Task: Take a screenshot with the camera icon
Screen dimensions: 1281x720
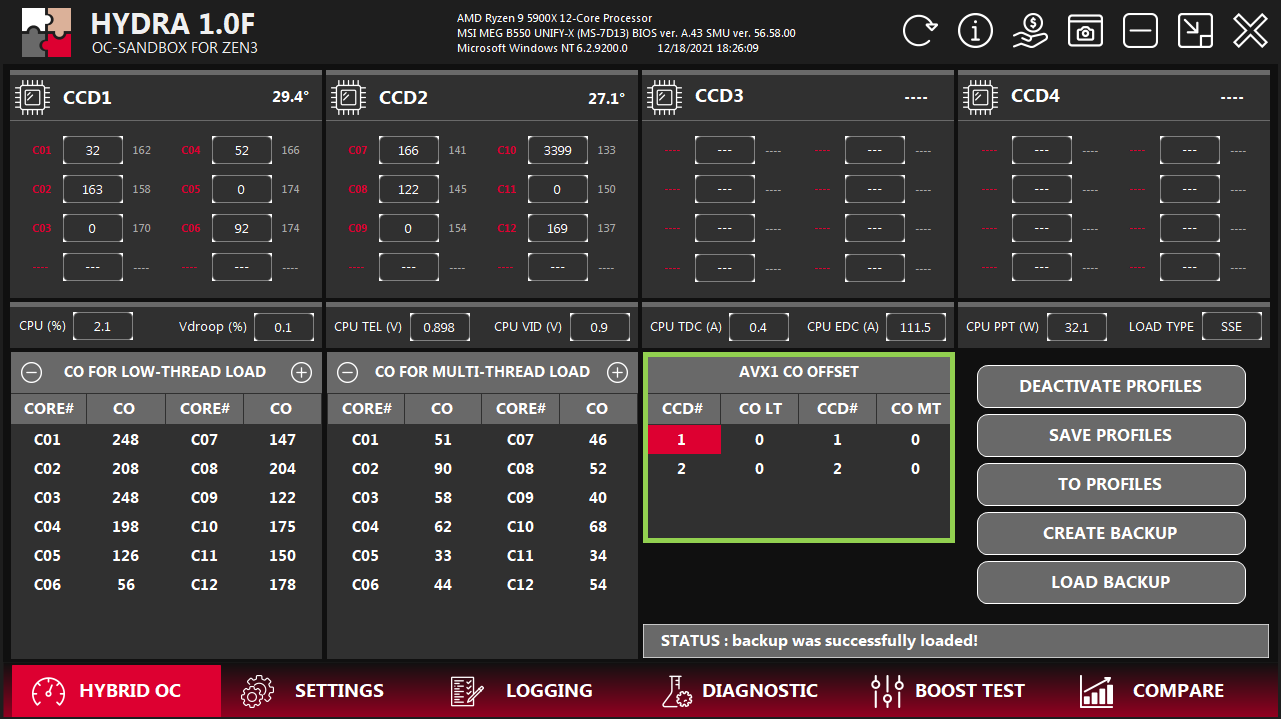Action: pos(1085,31)
